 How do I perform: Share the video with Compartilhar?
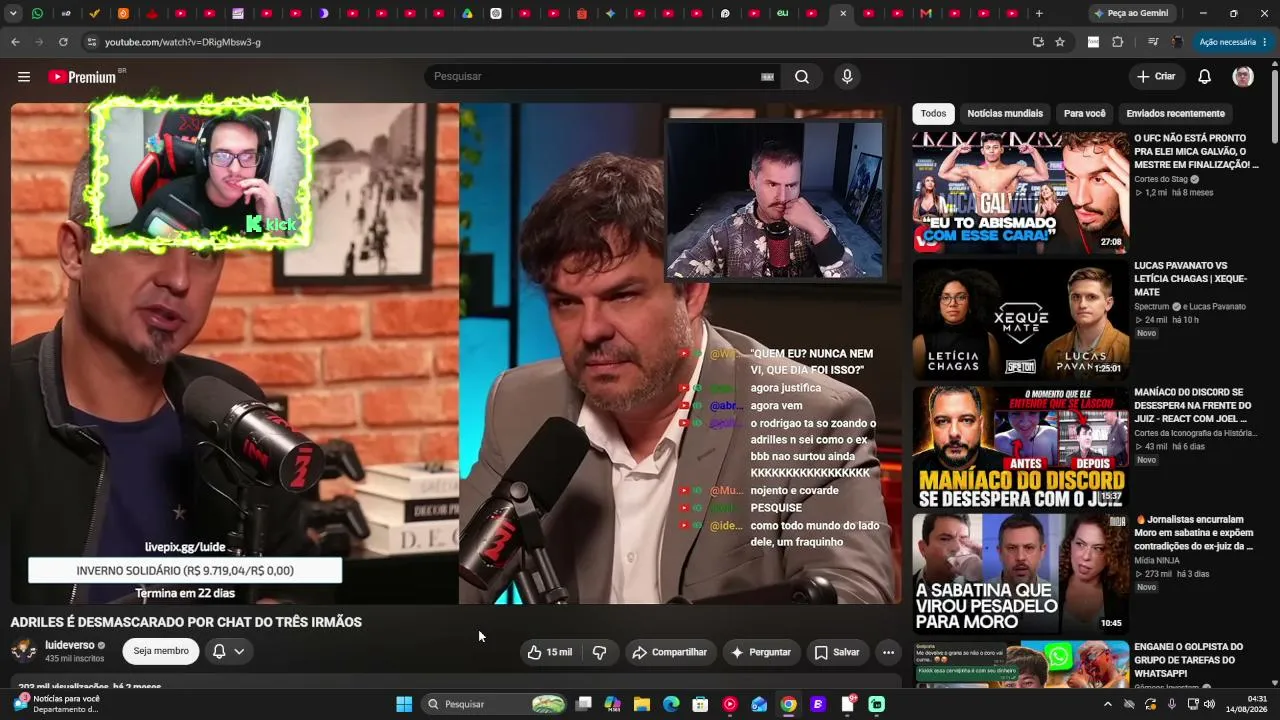click(x=670, y=652)
